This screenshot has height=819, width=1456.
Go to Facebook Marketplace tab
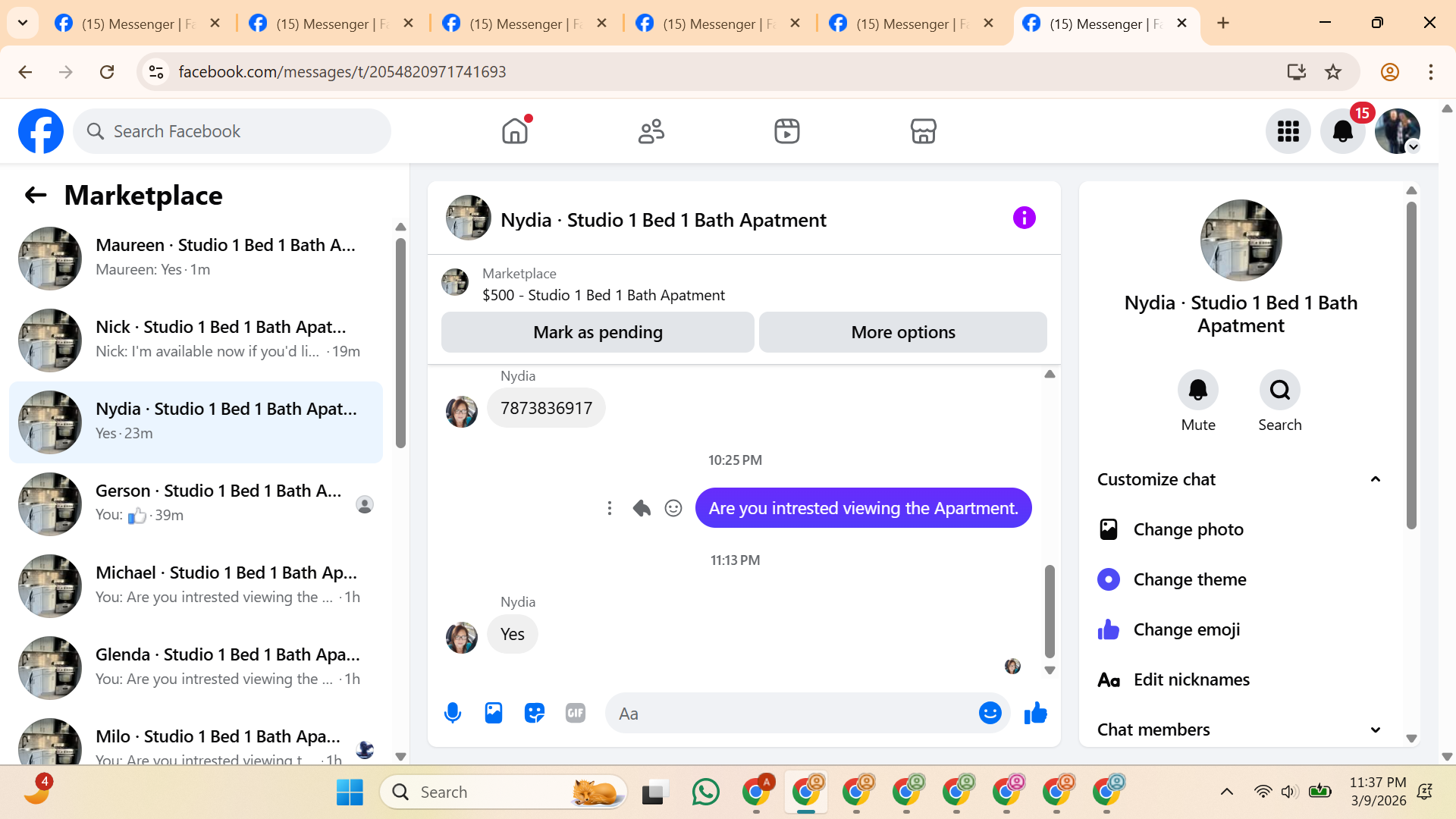coord(923,131)
